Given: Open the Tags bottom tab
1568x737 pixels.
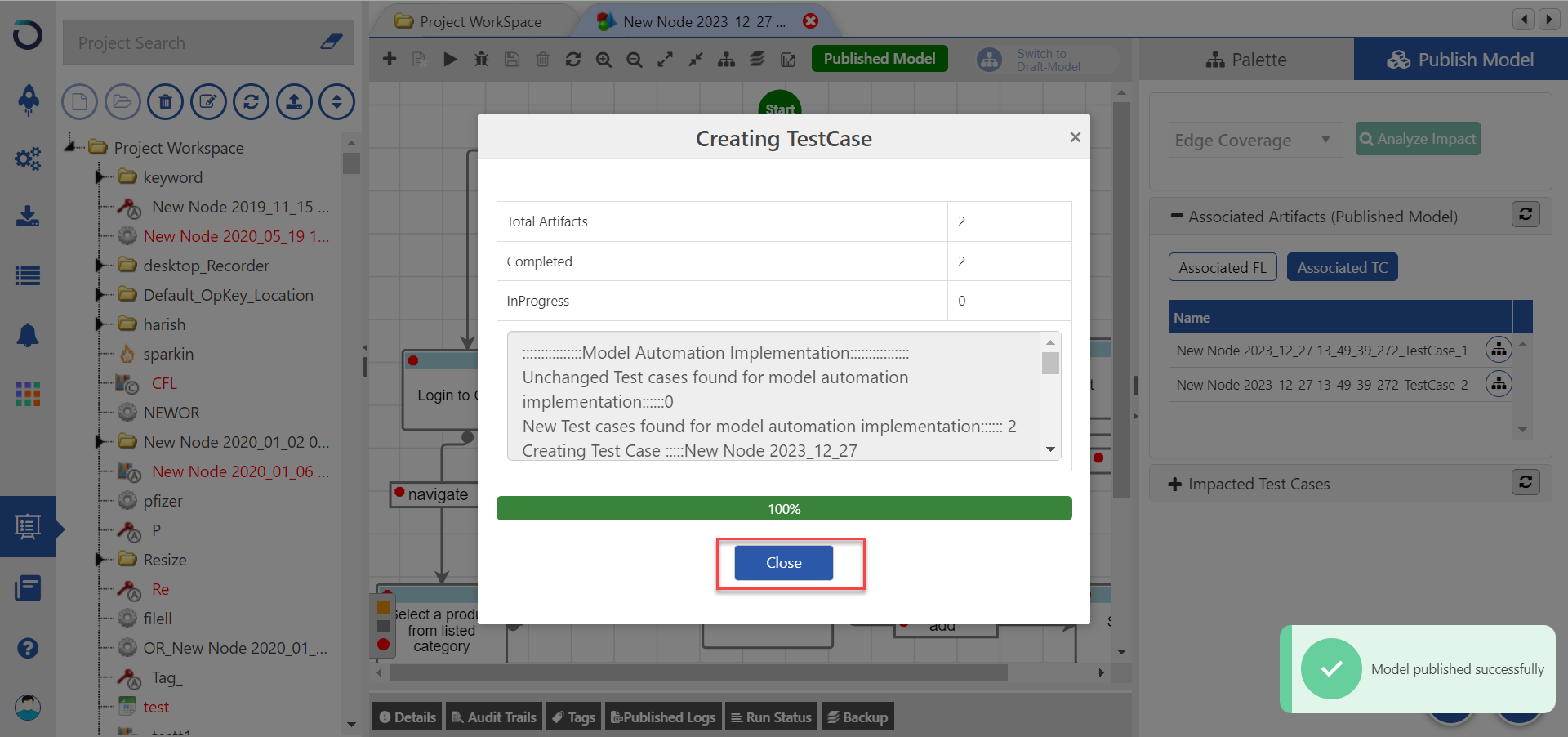Looking at the screenshot, I should 573,717.
